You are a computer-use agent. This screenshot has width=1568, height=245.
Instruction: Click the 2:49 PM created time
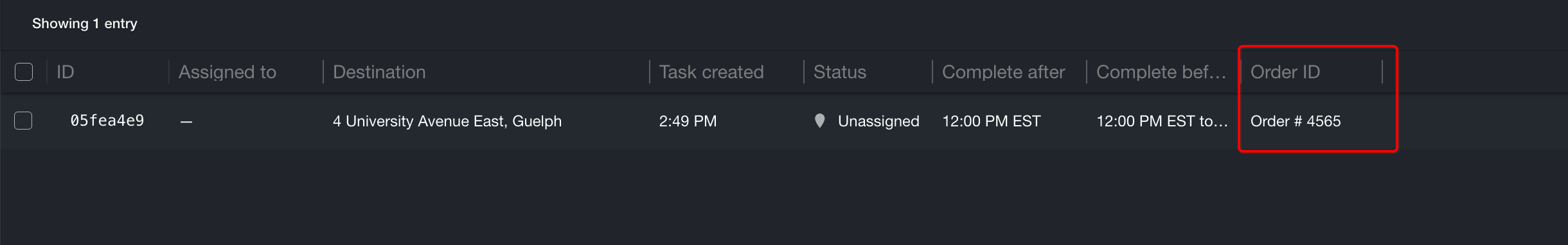point(688,121)
